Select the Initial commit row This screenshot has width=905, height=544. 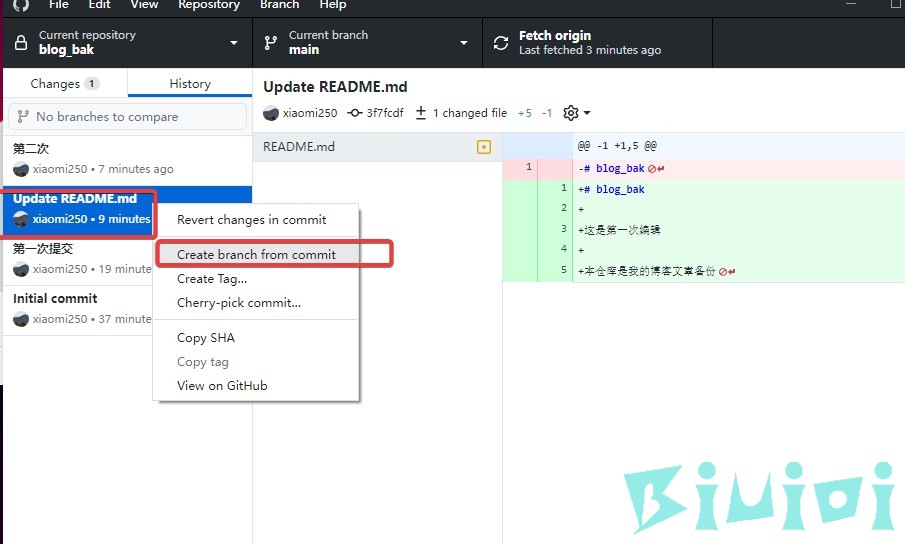point(78,310)
